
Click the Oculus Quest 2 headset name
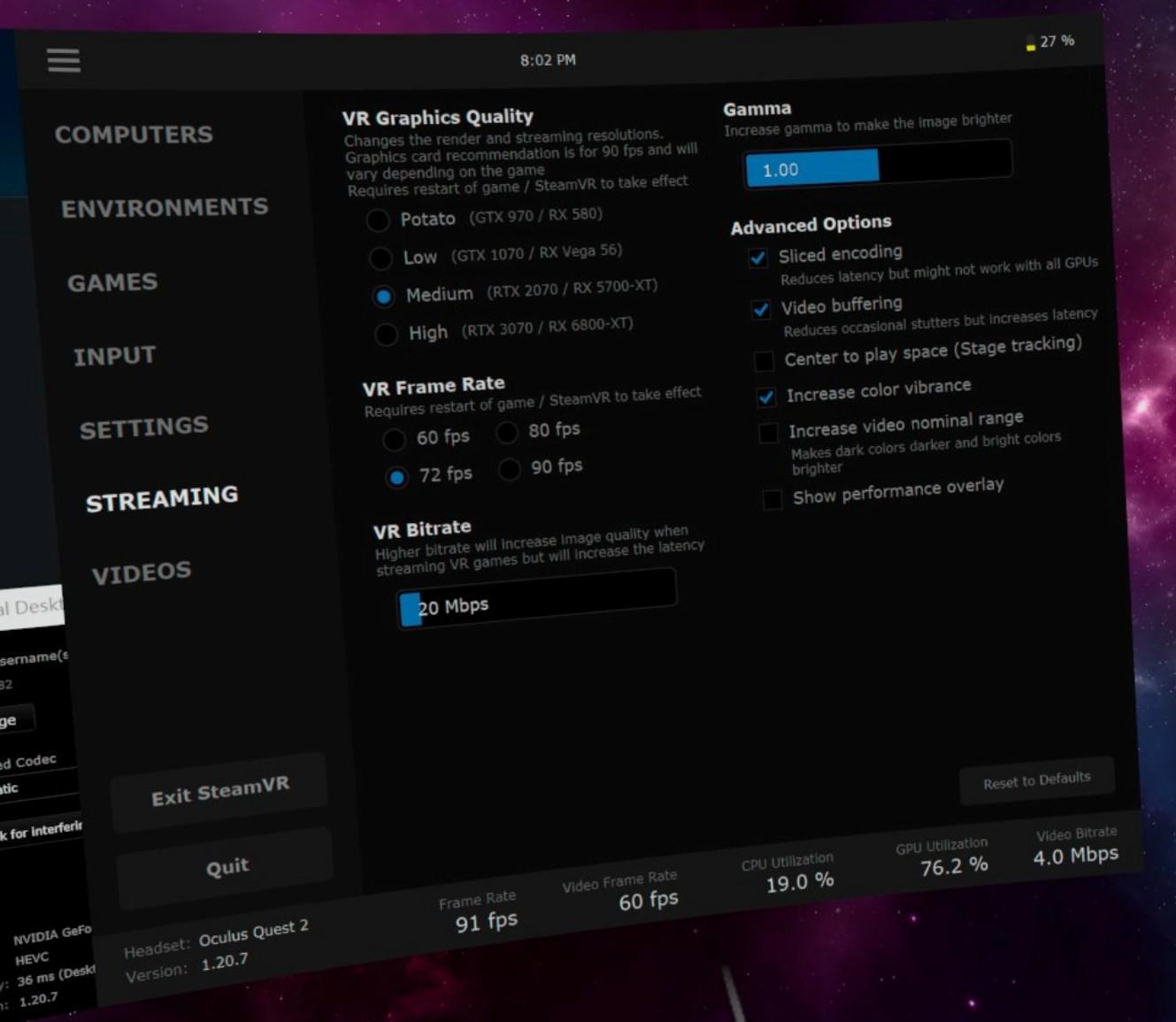pyautogui.click(x=253, y=933)
